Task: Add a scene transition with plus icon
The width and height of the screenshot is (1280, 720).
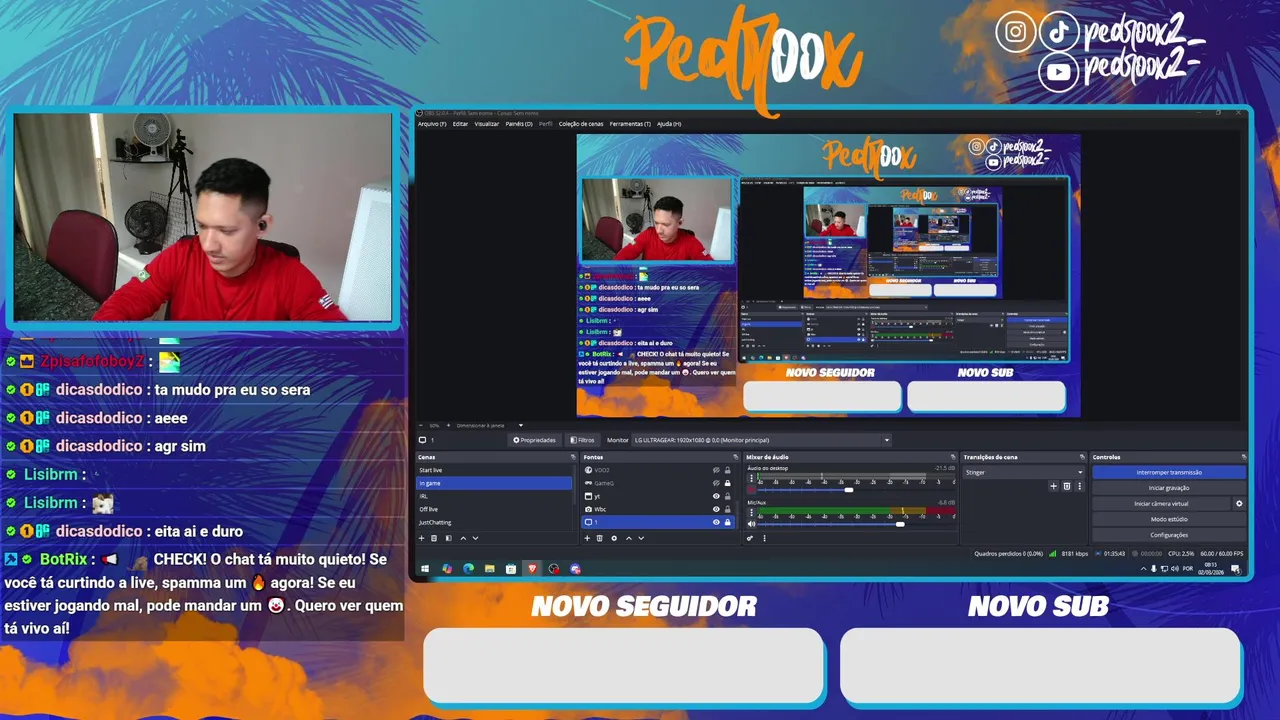Action: pyautogui.click(x=1053, y=486)
